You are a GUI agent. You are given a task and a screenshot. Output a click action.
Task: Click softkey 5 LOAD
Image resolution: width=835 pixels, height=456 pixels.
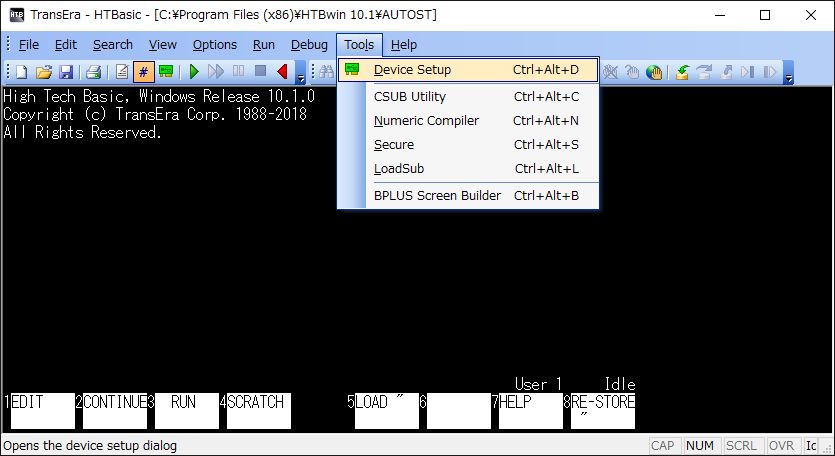point(387,411)
